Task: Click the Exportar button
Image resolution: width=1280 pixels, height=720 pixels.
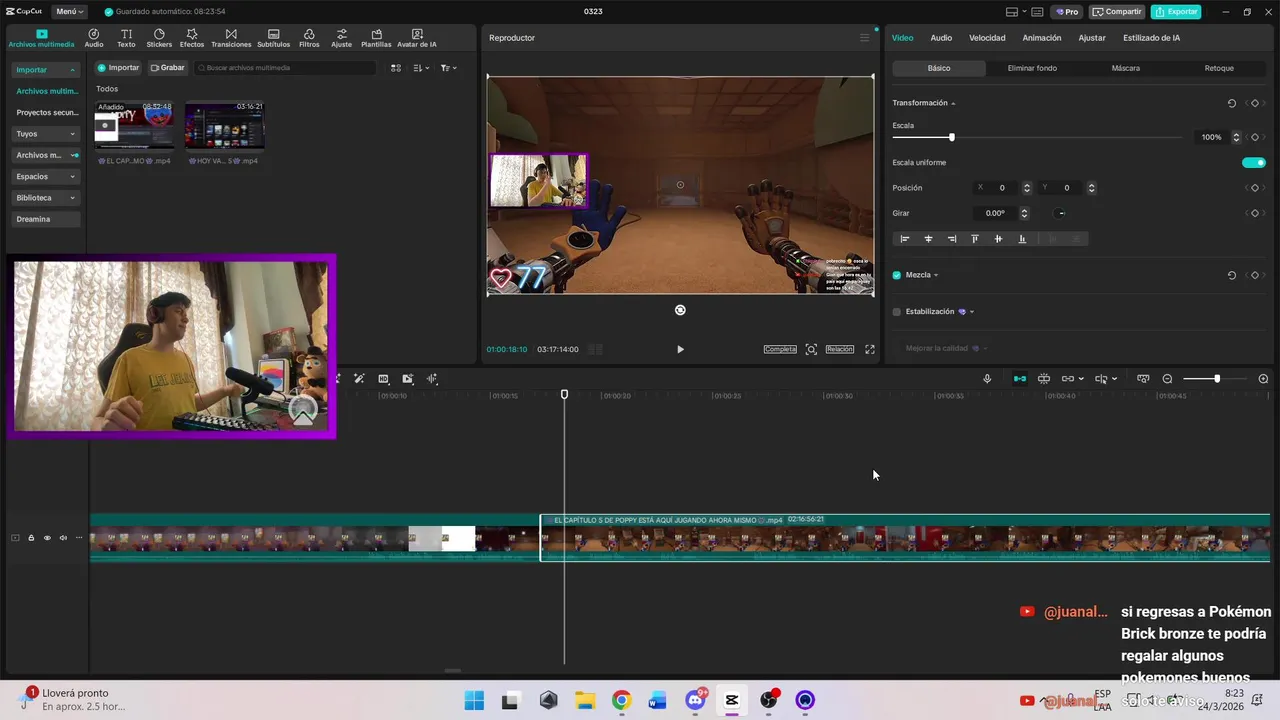Action: click(x=1176, y=12)
